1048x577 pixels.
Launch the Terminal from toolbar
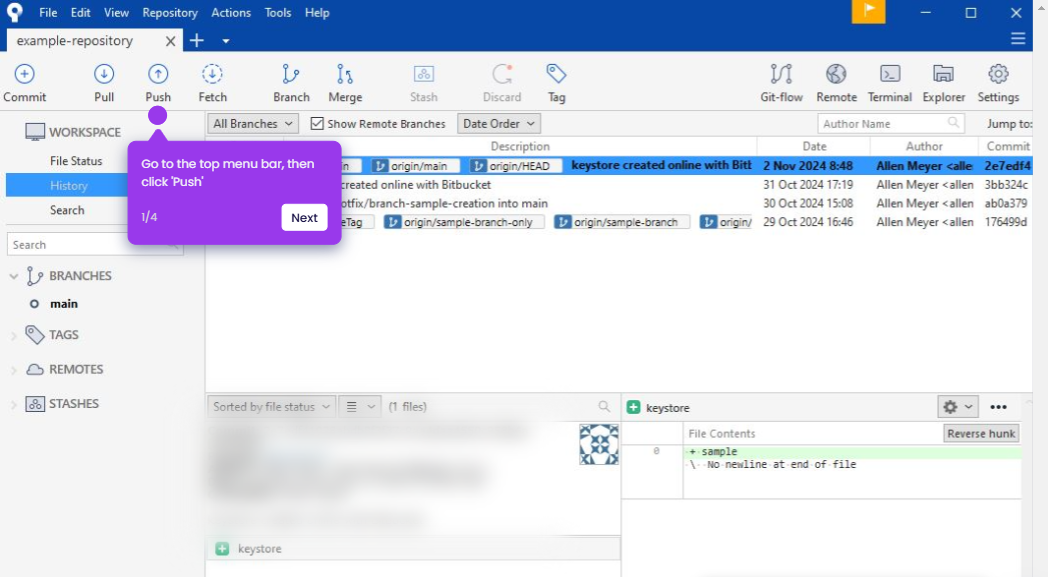(890, 83)
